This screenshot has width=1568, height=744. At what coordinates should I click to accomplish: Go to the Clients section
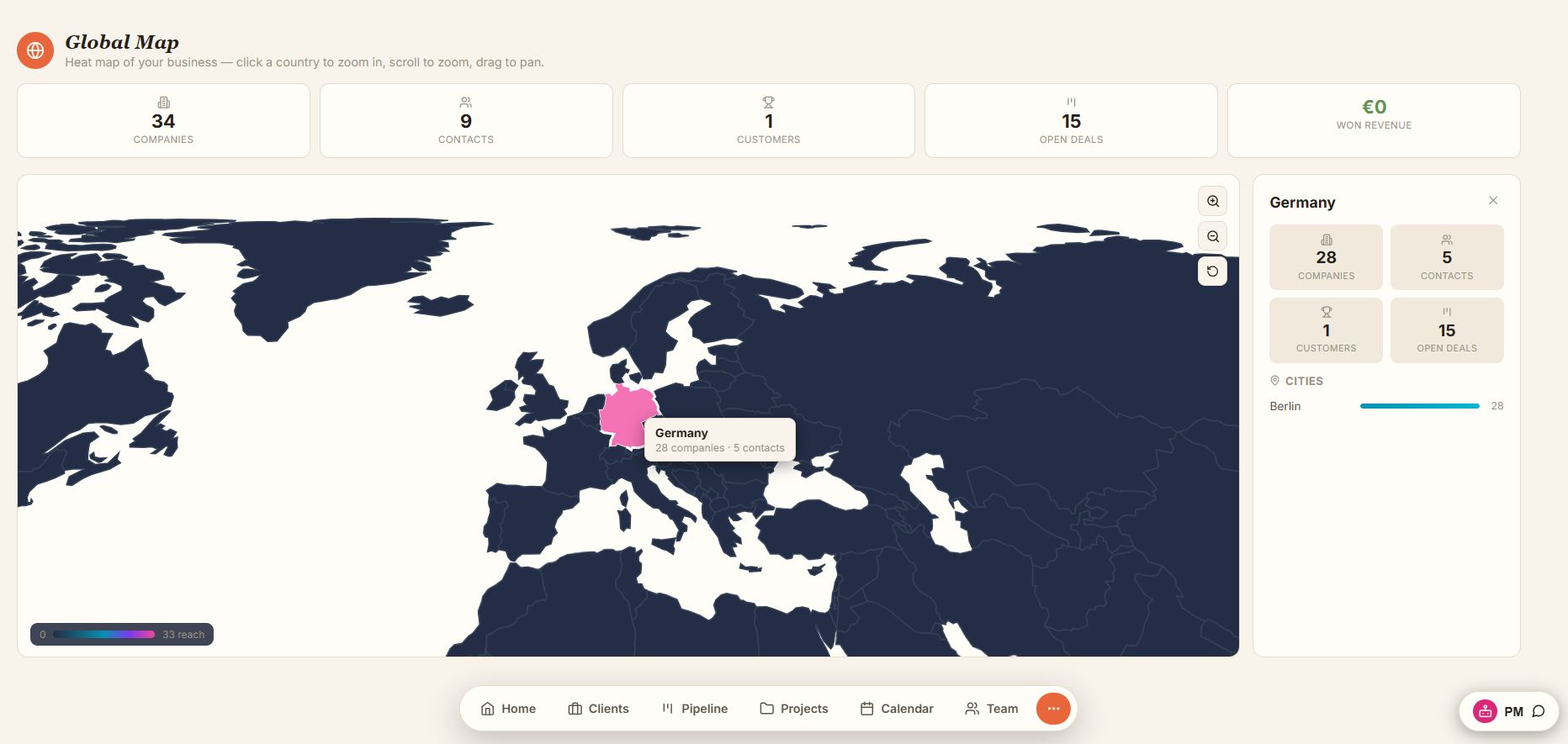[598, 709]
